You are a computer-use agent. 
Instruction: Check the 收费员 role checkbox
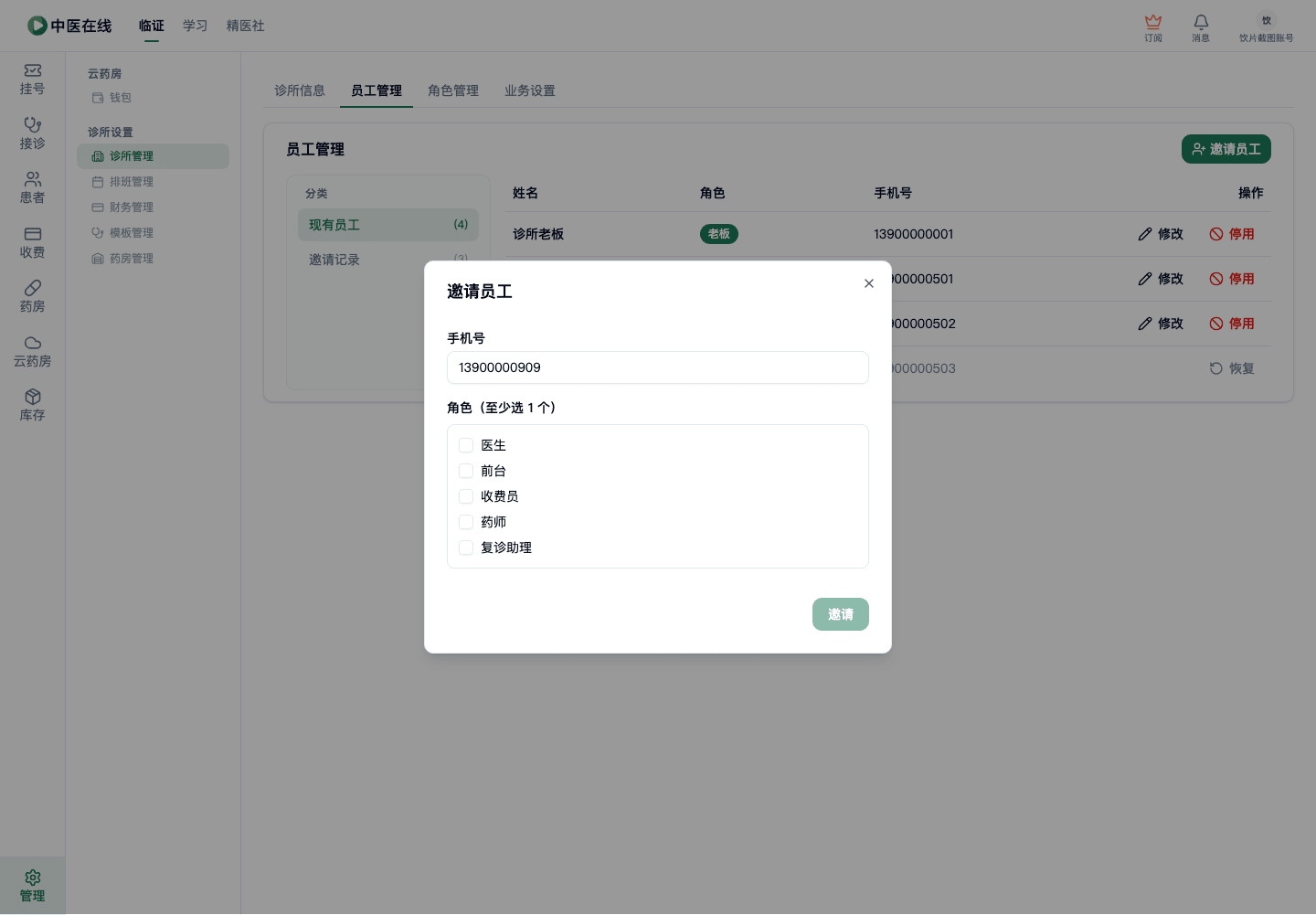point(466,496)
